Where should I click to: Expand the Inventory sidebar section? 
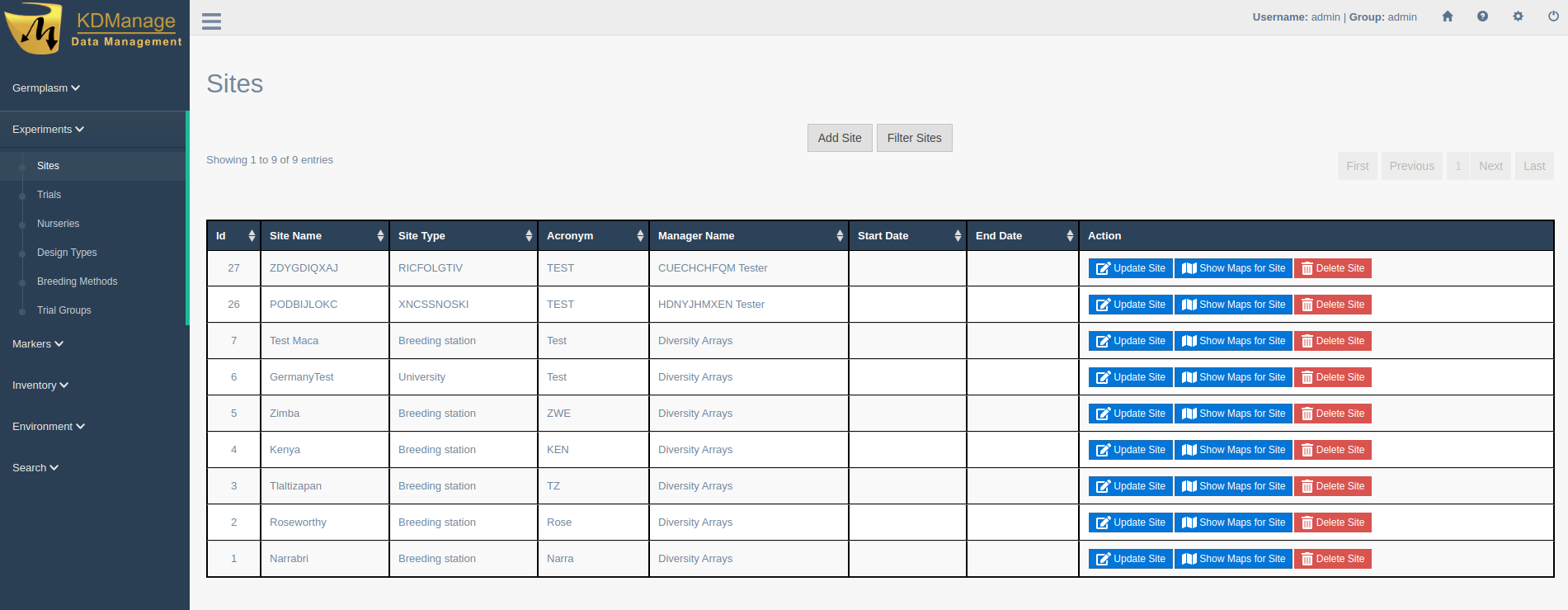tap(40, 385)
